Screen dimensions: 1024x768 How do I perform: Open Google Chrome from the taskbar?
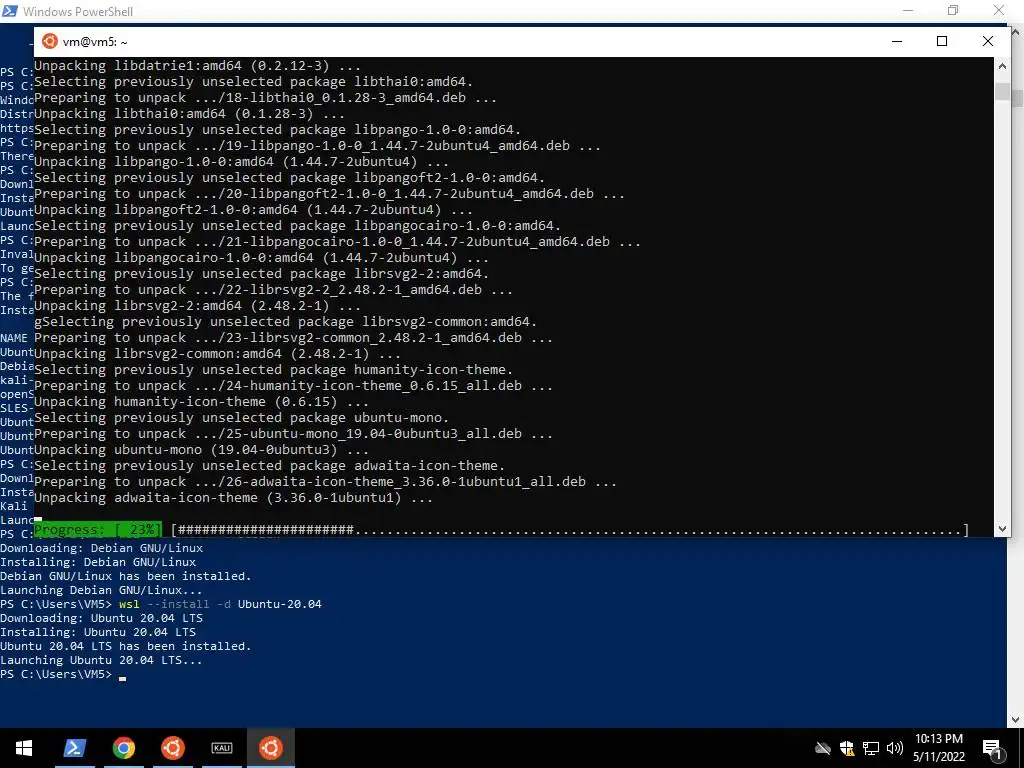pyautogui.click(x=123, y=748)
